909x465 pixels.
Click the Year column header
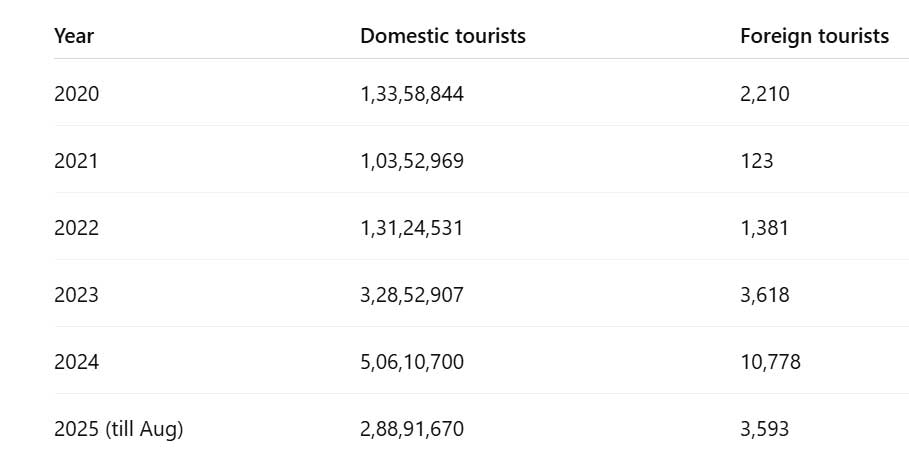[x=74, y=37]
